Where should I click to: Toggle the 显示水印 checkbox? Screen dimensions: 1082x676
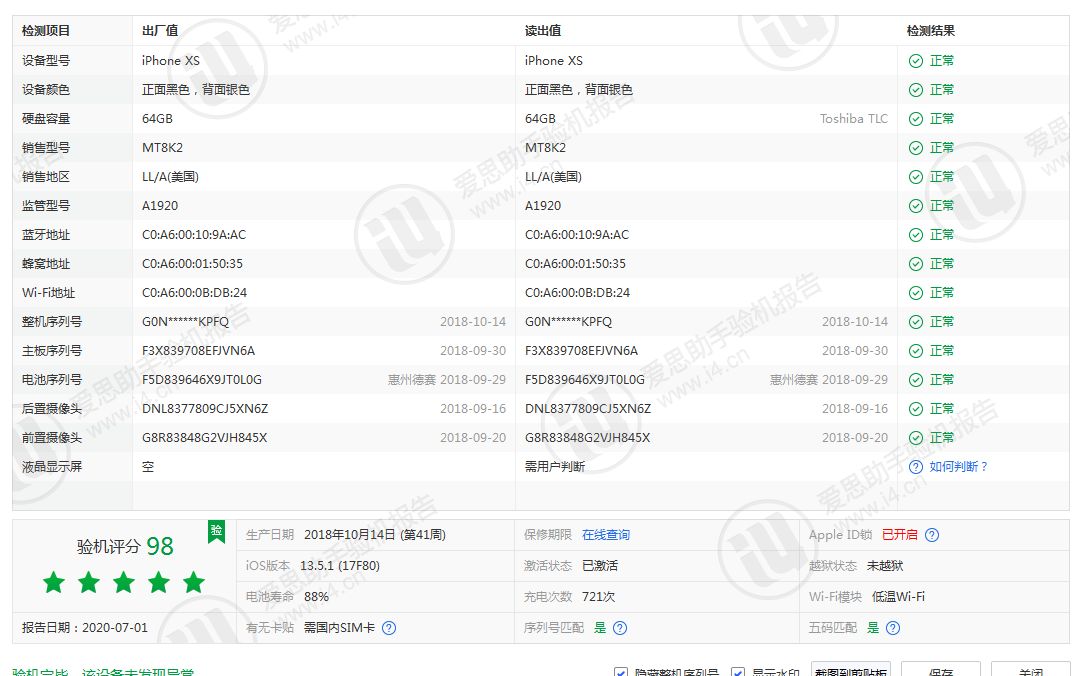[738, 672]
